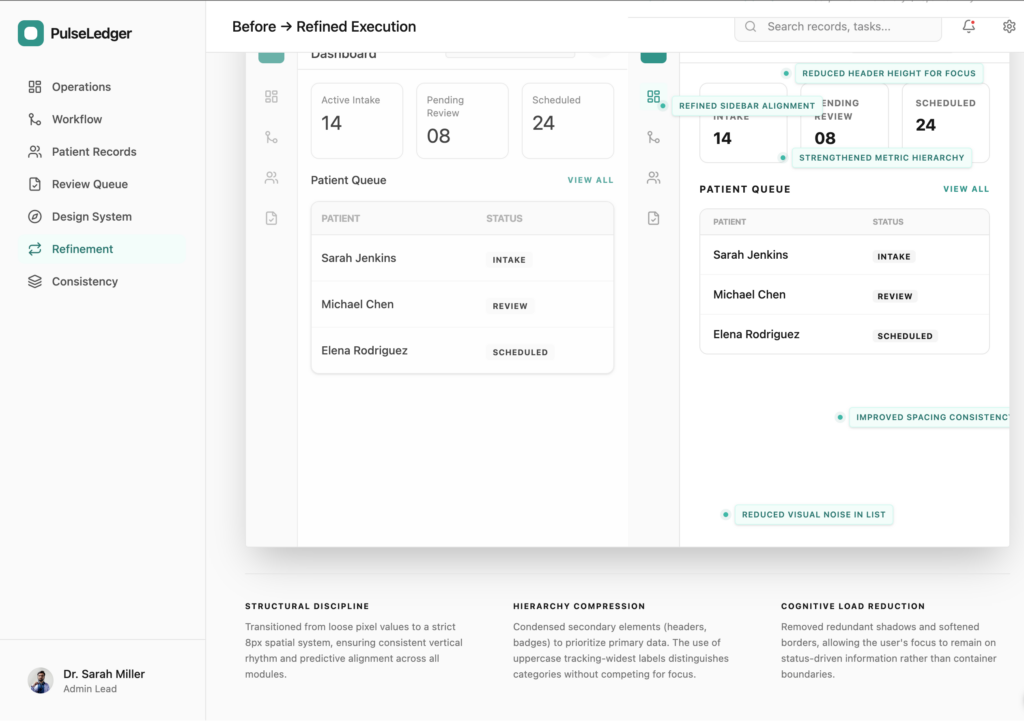Select SCHEDULED 24 card in Refined panel
The height and width of the screenshot is (721, 1024).
coord(946,123)
